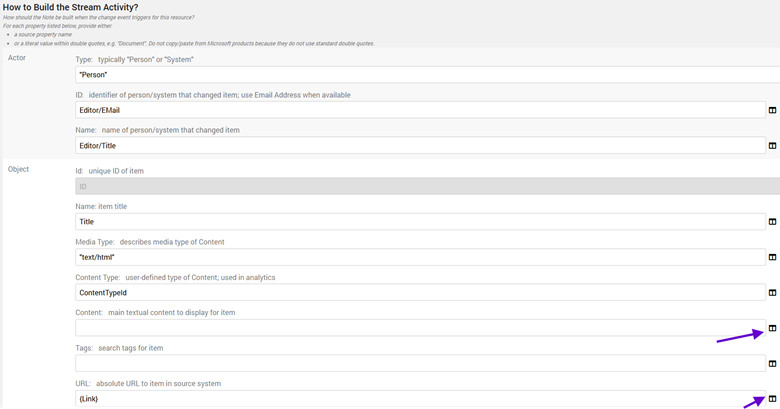
Task: Open property picker for URL field
Action: (x=772, y=399)
